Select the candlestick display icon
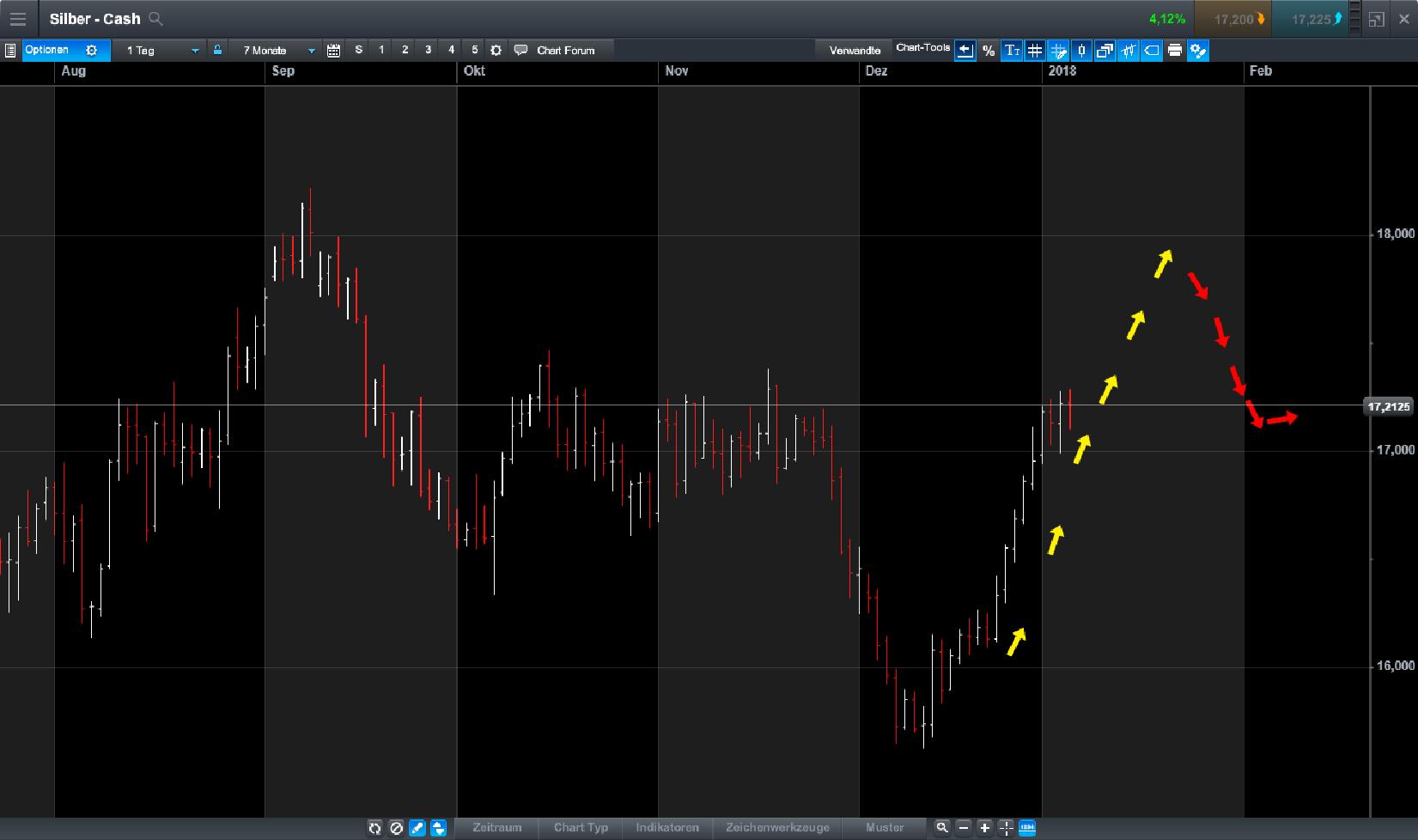The height and width of the screenshot is (840, 1418). click(1081, 50)
